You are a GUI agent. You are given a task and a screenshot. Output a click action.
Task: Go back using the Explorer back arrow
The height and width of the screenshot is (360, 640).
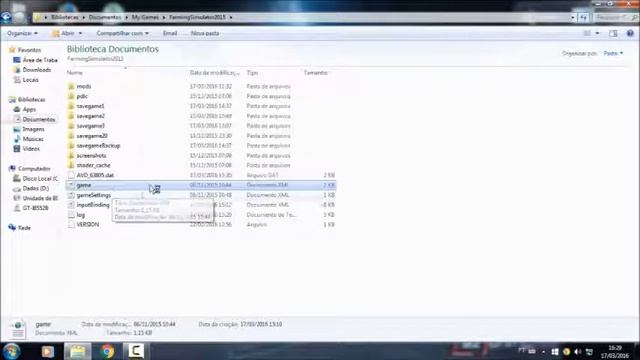click(x=6, y=17)
